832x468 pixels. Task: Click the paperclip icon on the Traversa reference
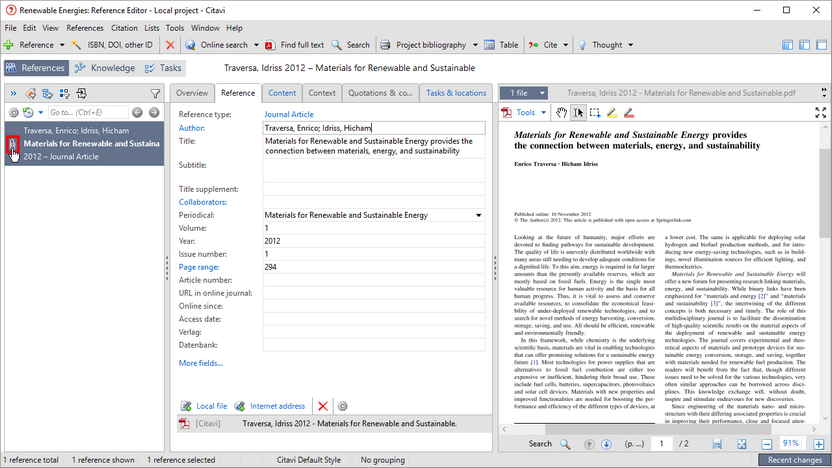[13, 144]
